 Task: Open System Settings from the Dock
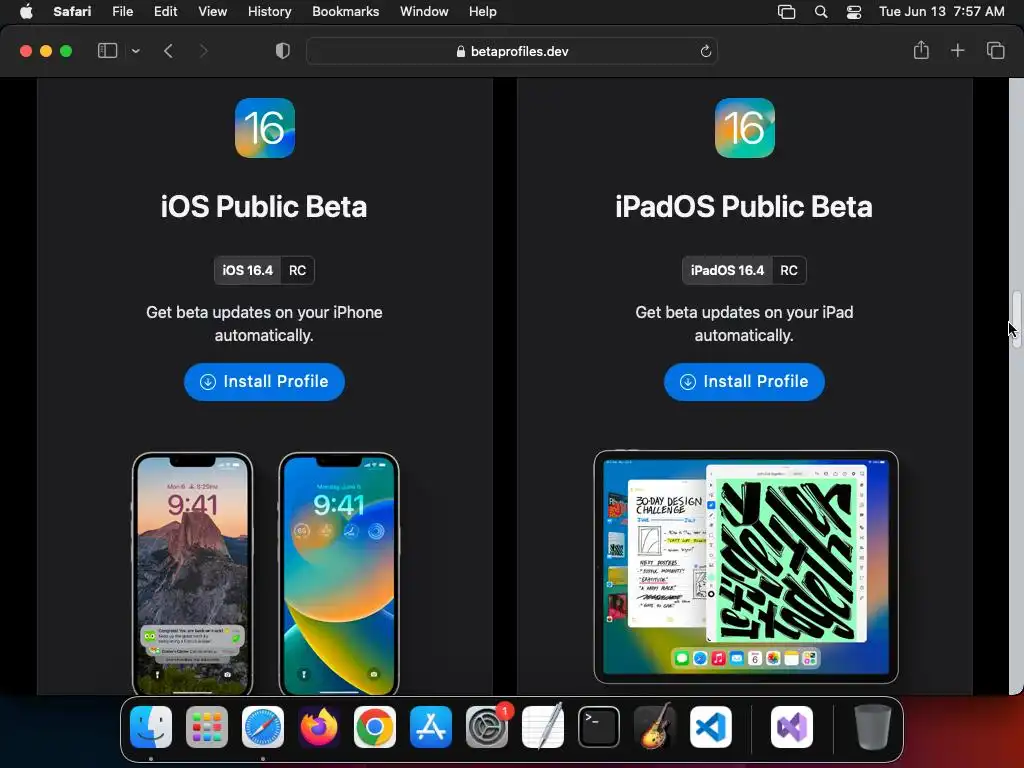pyautogui.click(x=487, y=727)
